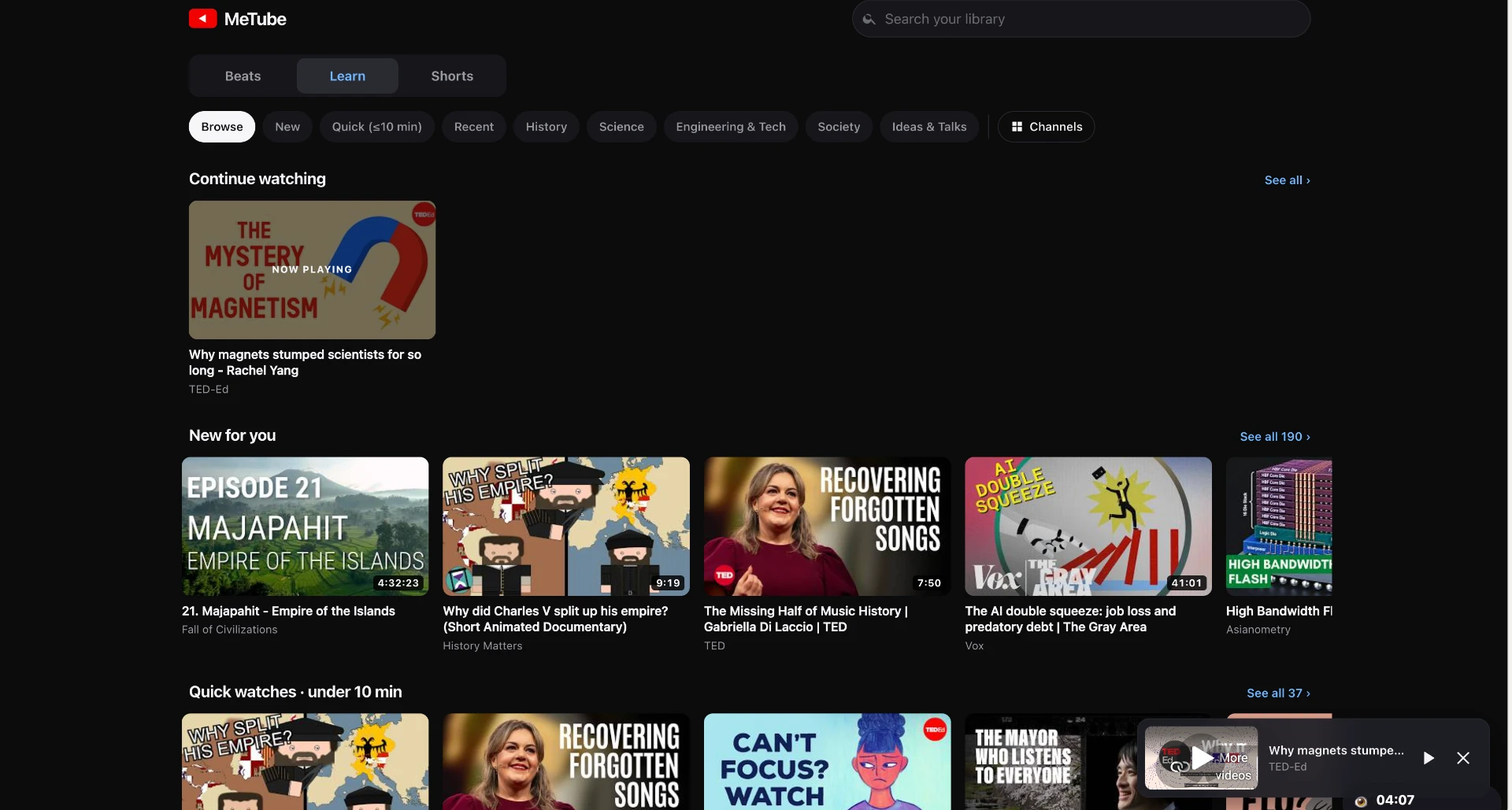Click the Channels grid icon

point(1017,127)
